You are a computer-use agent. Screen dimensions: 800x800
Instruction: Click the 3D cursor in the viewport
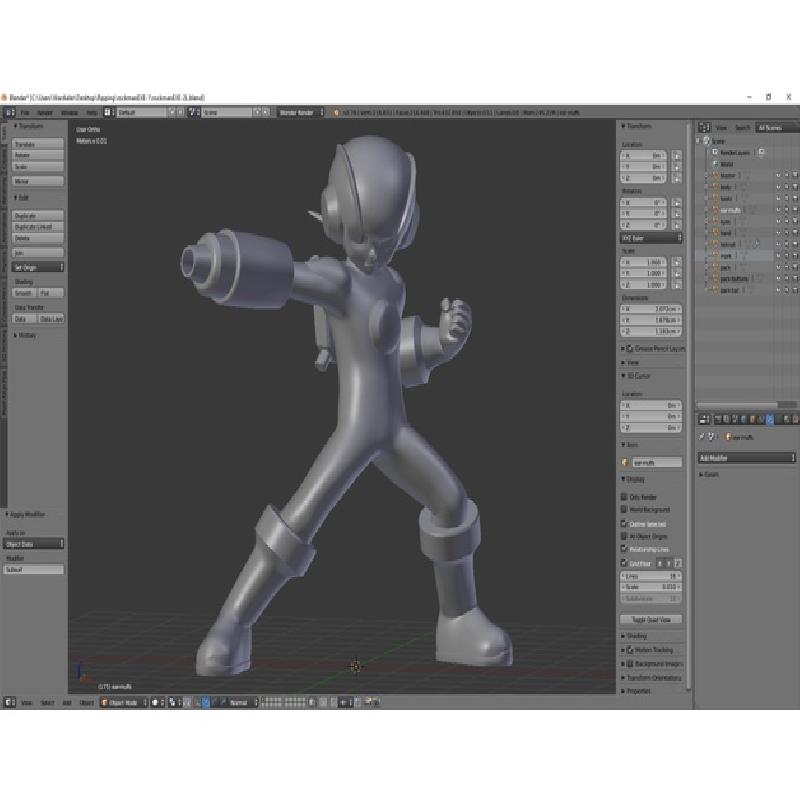tap(356, 666)
